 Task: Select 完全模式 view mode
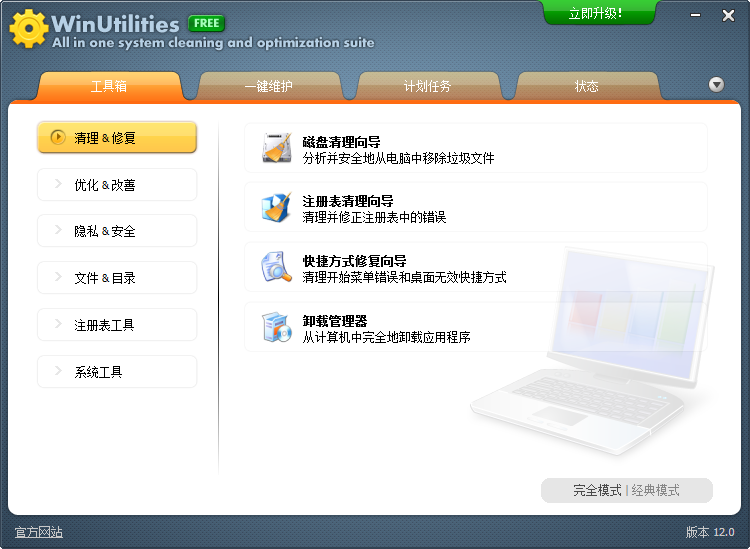(597, 491)
